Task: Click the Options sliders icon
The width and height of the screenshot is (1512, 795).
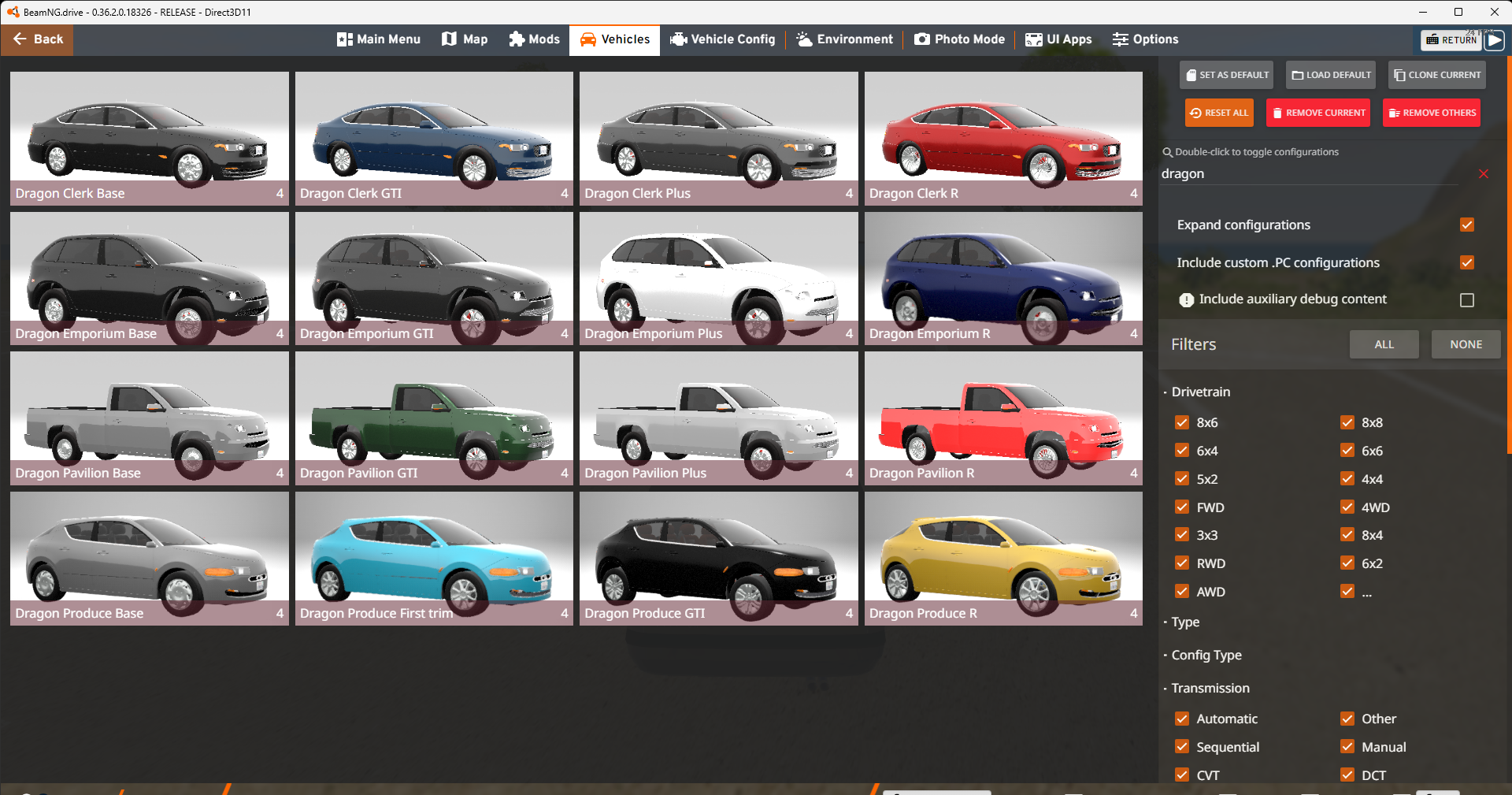Action: click(1121, 39)
